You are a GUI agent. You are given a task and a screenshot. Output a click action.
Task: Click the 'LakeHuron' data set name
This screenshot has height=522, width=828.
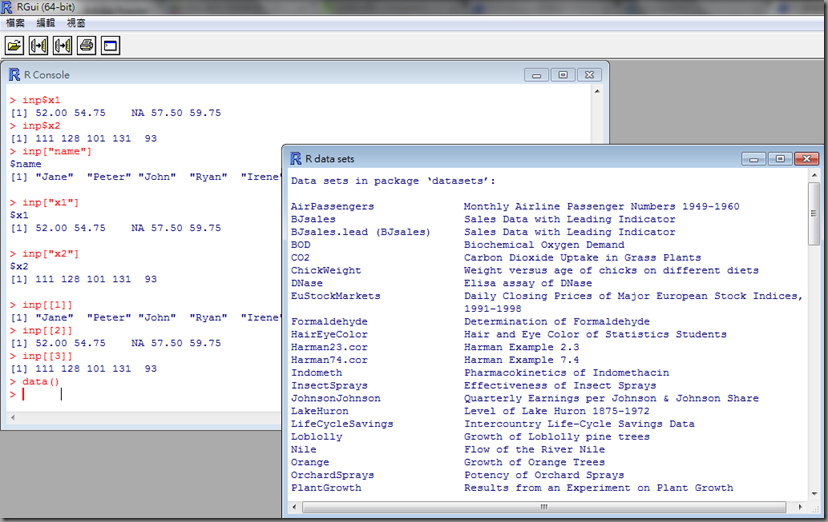pyautogui.click(x=319, y=411)
